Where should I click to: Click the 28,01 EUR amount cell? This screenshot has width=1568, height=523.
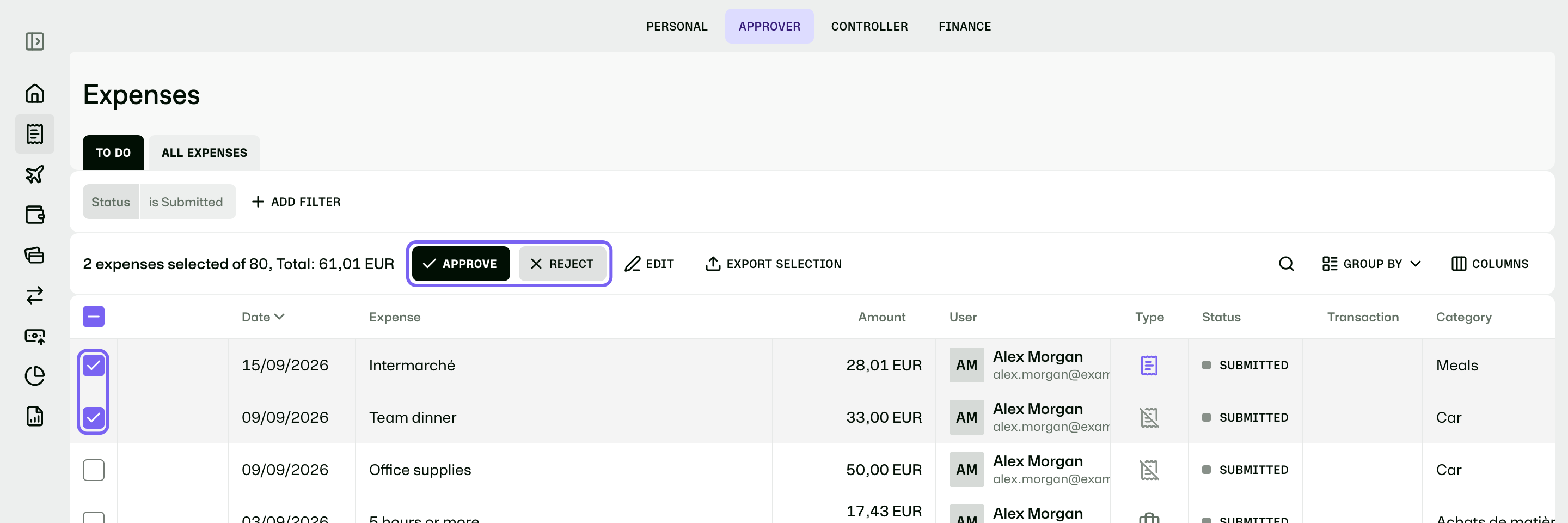pos(884,366)
